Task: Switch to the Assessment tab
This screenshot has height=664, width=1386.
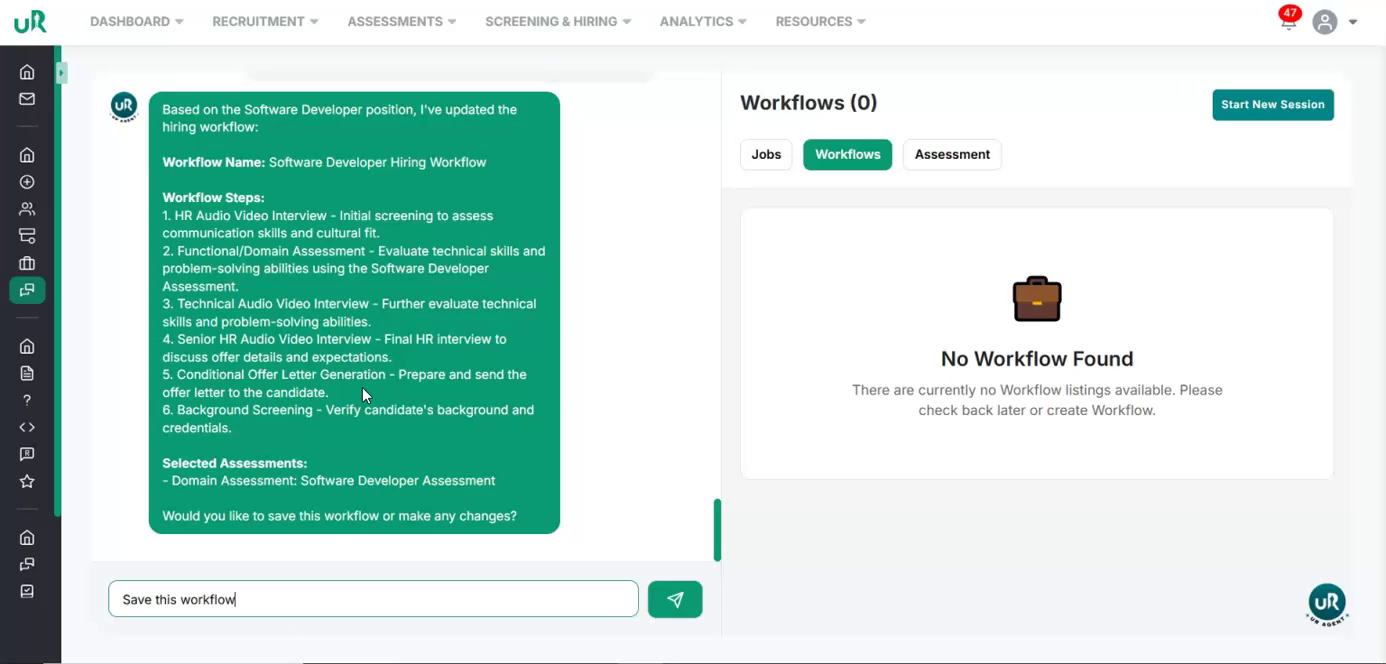Action: 951,154
